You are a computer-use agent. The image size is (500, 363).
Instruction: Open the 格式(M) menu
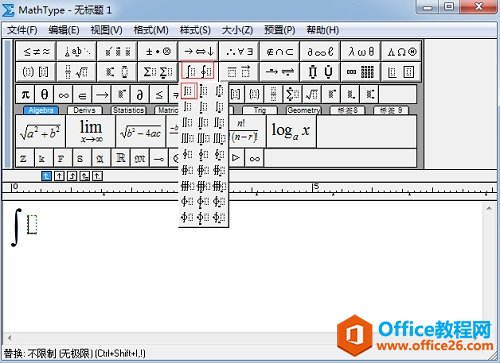[x=151, y=30]
